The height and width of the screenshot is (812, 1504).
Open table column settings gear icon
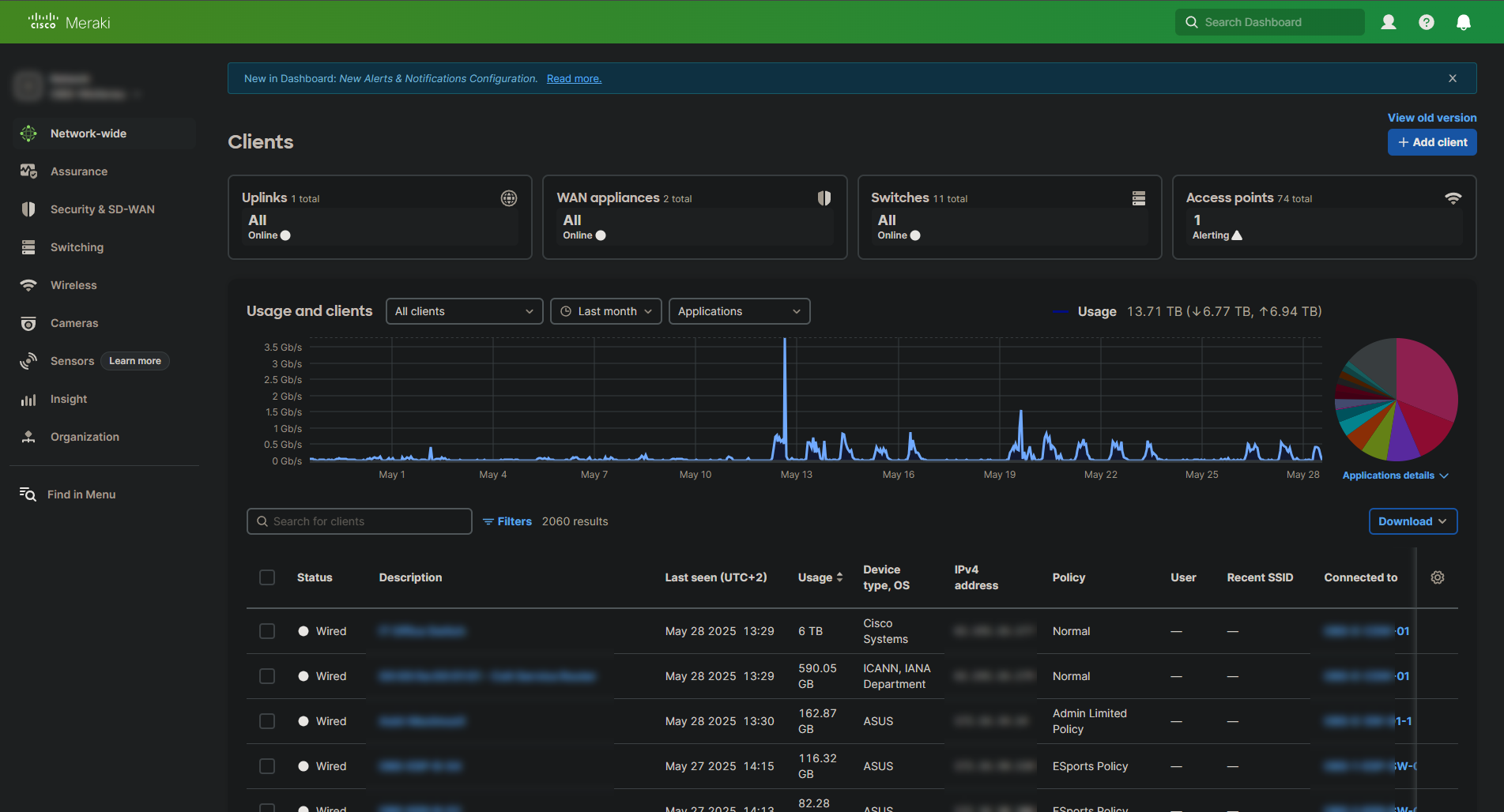[1437, 577]
